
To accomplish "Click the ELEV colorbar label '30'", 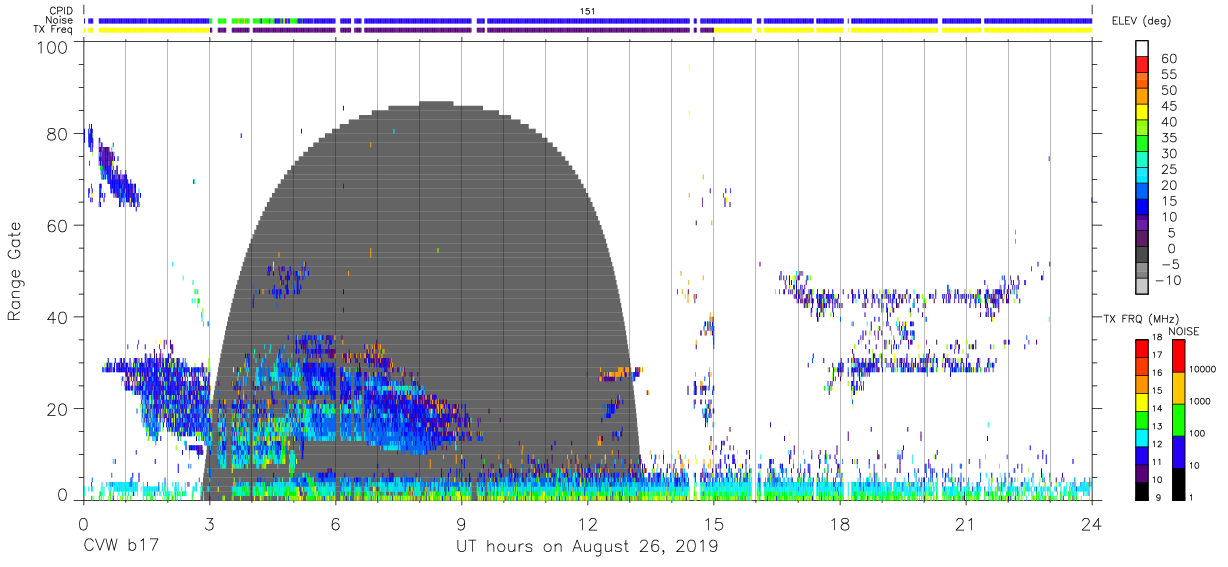I will [1167, 154].
